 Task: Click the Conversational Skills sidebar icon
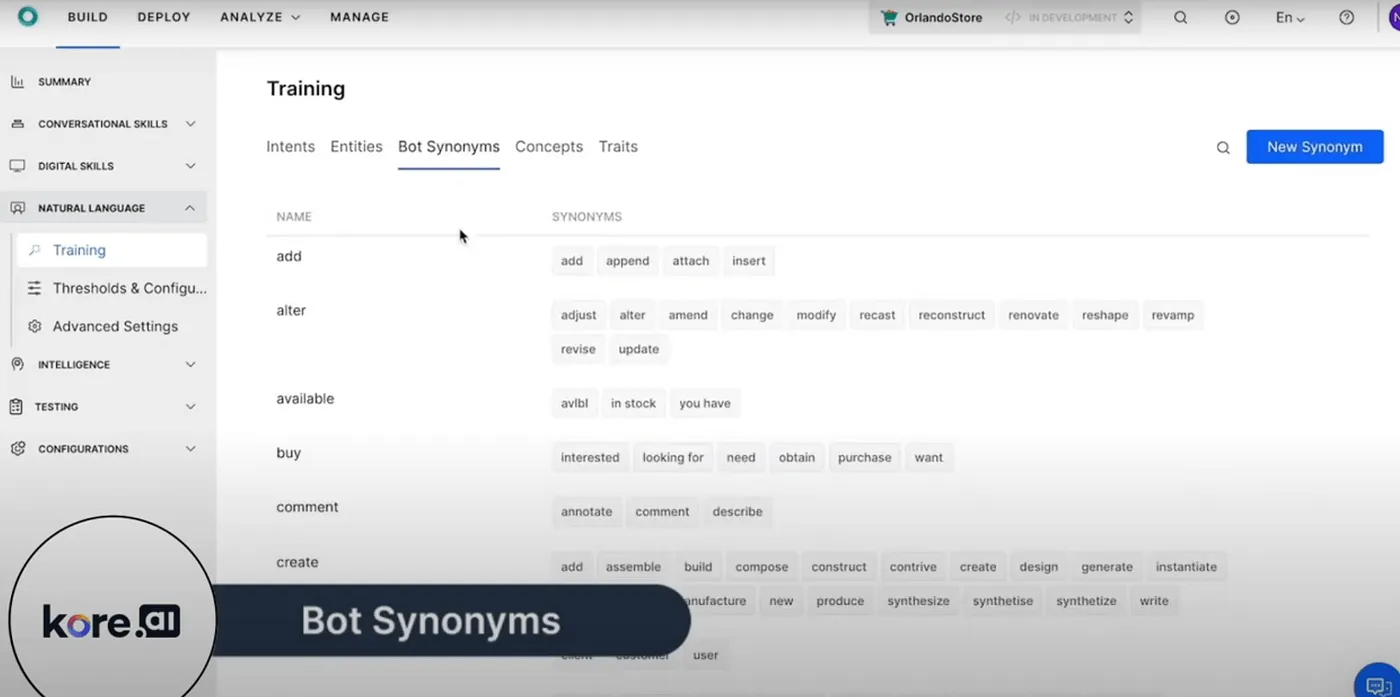(17, 124)
